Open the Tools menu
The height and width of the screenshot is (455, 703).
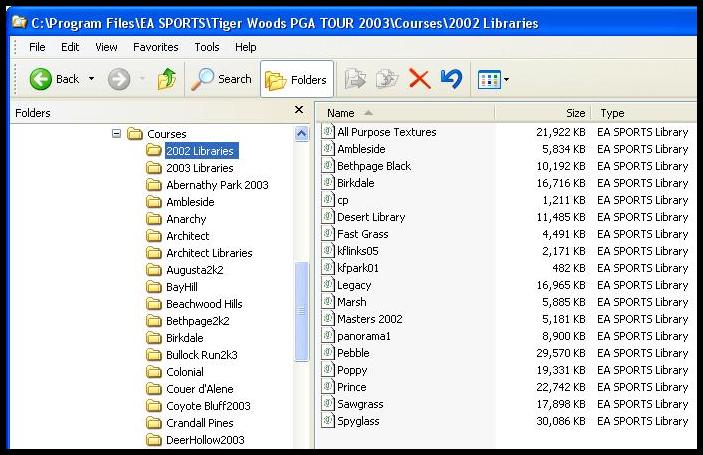[x=207, y=47]
